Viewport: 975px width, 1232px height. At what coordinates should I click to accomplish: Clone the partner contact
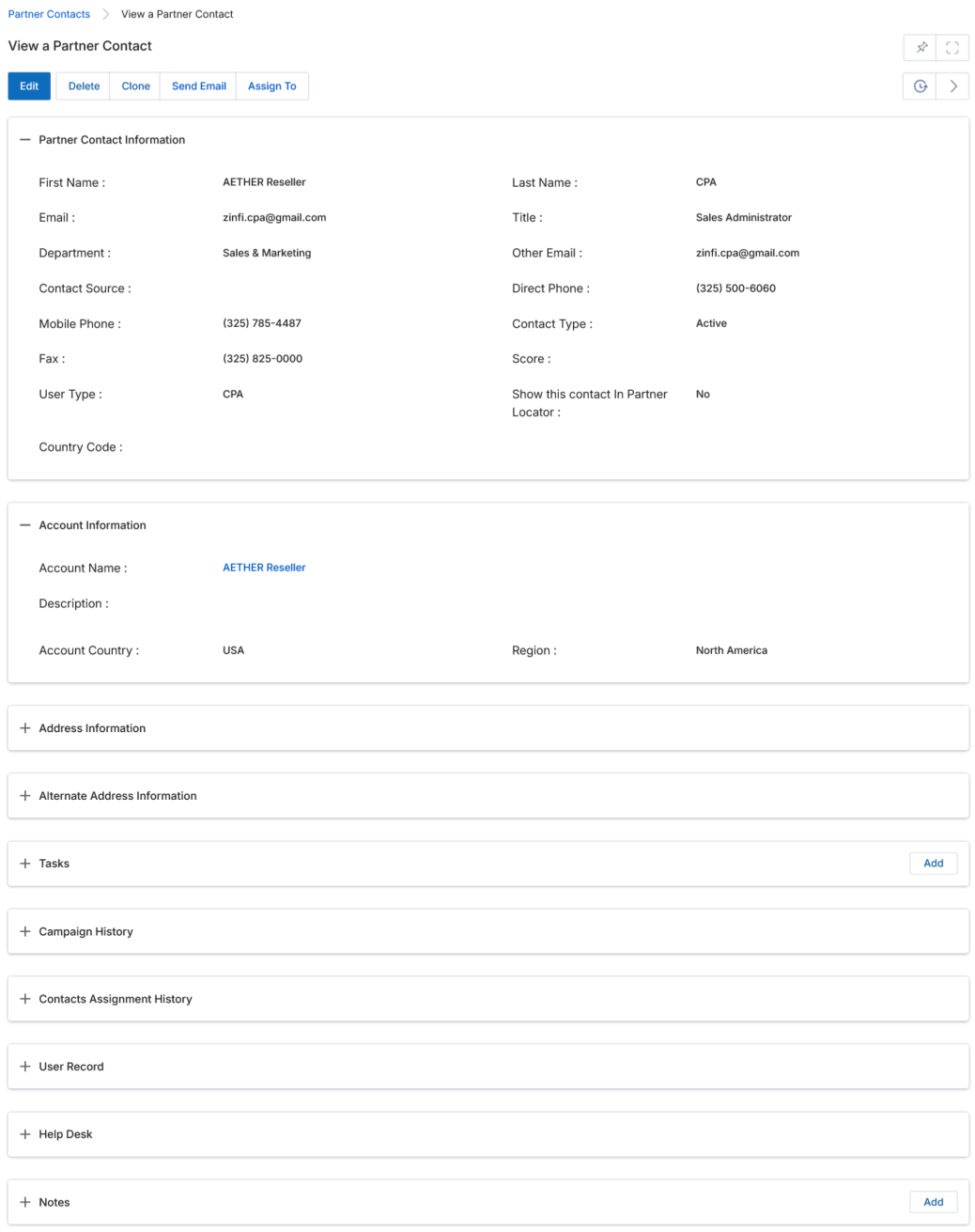pyautogui.click(x=135, y=86)
